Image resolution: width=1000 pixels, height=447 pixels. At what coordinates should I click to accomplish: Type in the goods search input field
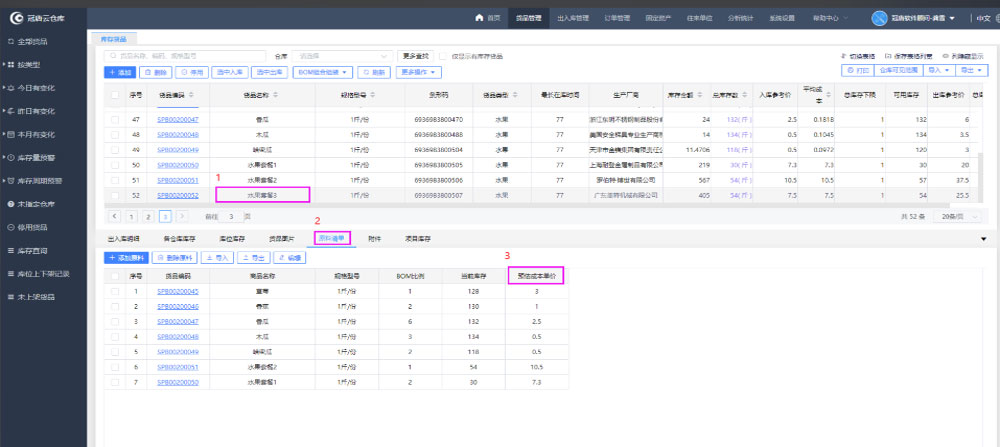[190, 56]
